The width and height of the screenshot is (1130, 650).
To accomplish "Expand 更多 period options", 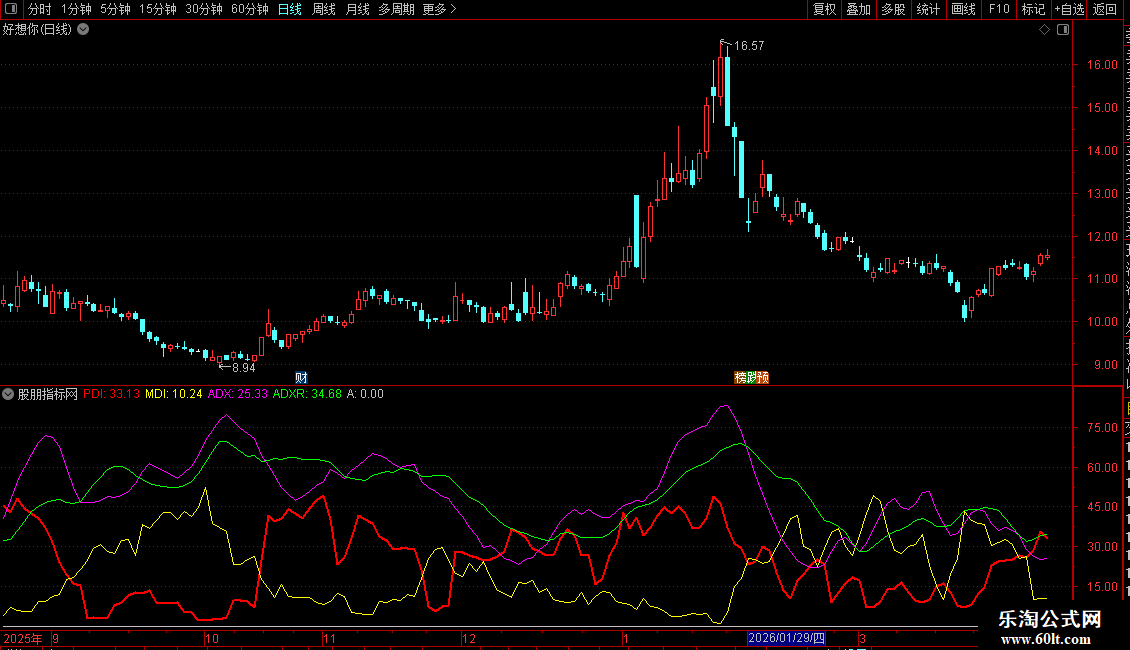I will click(439, 9).
